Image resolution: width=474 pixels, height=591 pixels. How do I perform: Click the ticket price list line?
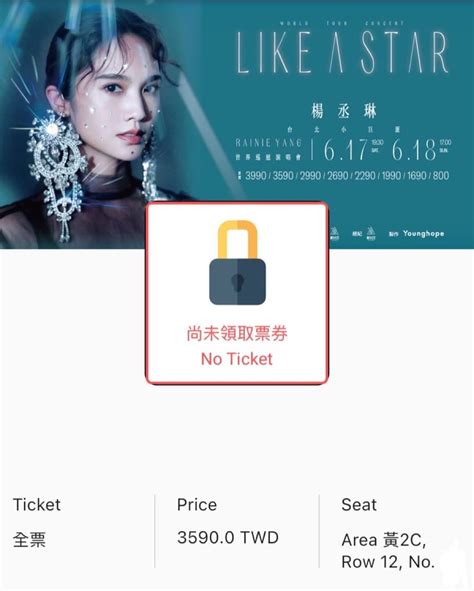point(344,176)
